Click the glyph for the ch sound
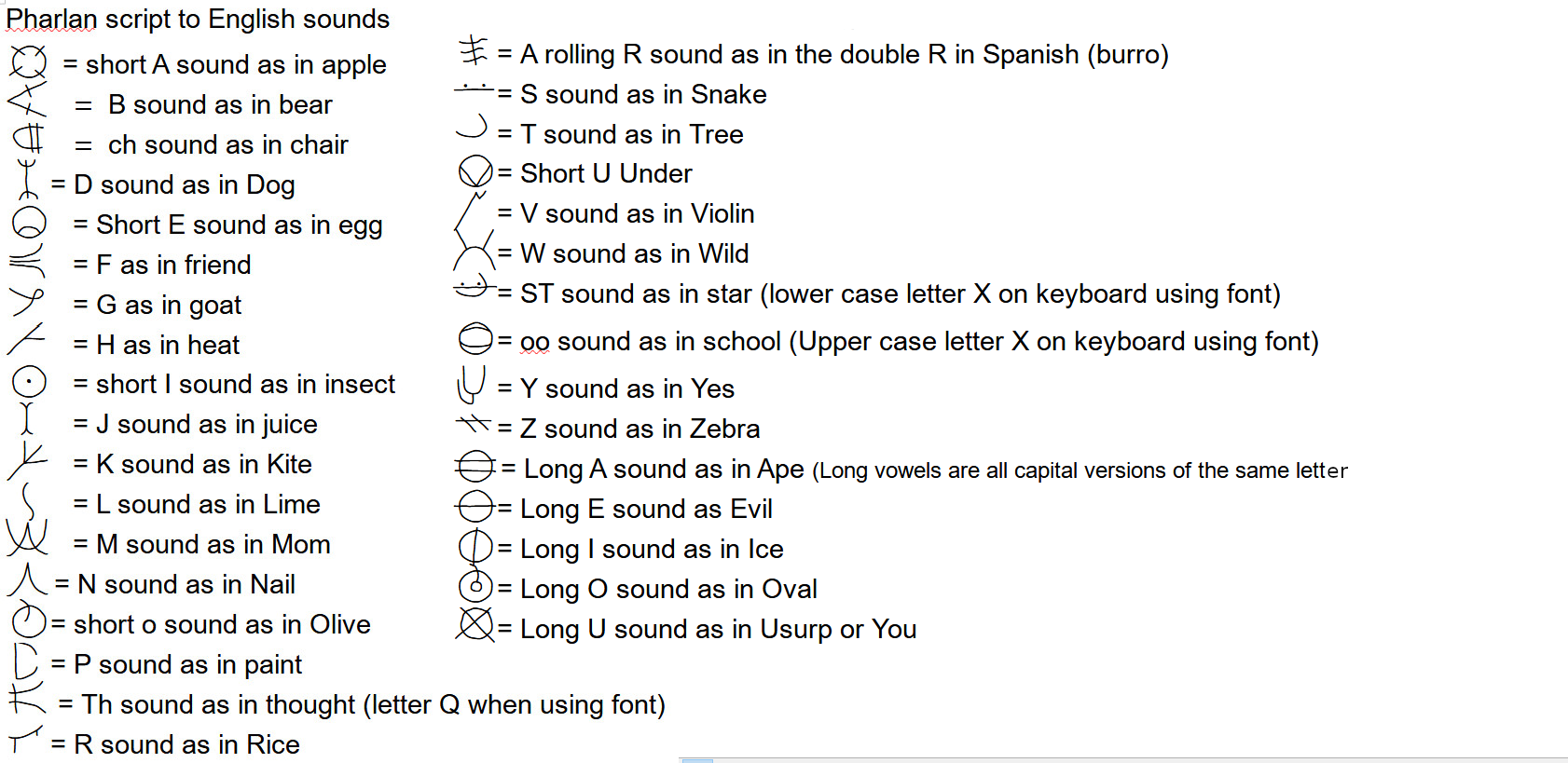This screenshot has height=763, width=1568. 29,140
